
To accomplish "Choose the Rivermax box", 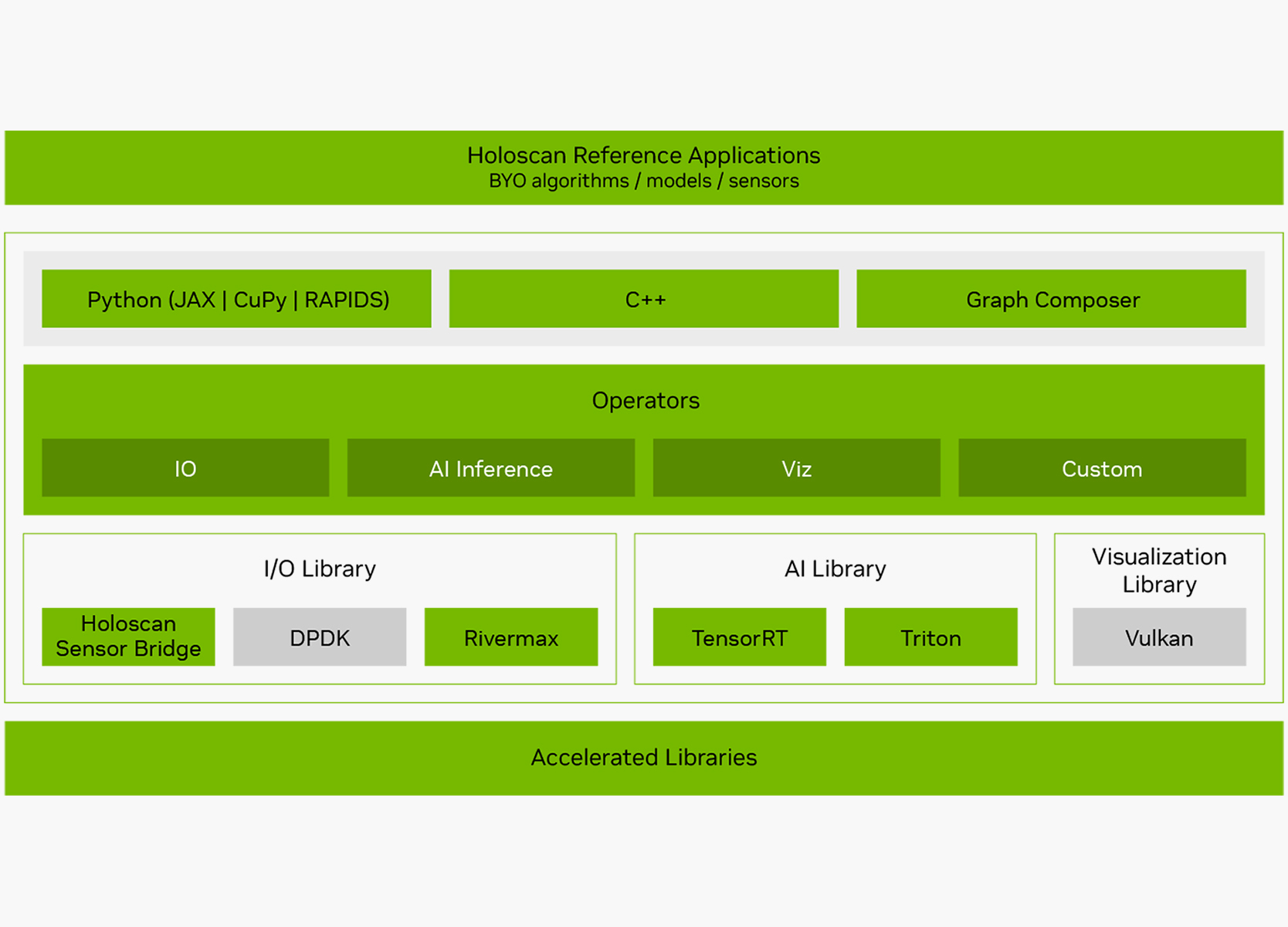I will (510, 637).
